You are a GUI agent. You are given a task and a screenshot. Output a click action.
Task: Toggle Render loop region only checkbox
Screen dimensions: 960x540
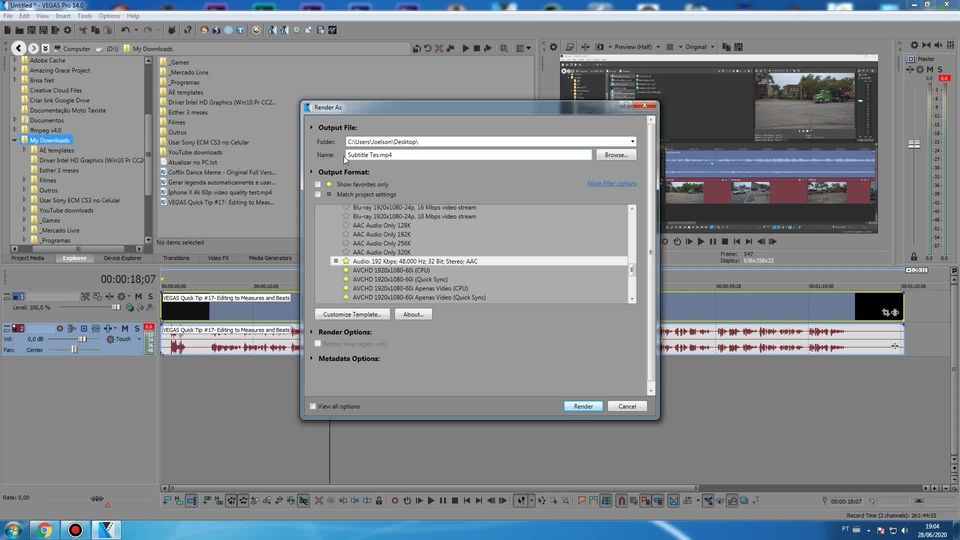click(x=318, y=344)
